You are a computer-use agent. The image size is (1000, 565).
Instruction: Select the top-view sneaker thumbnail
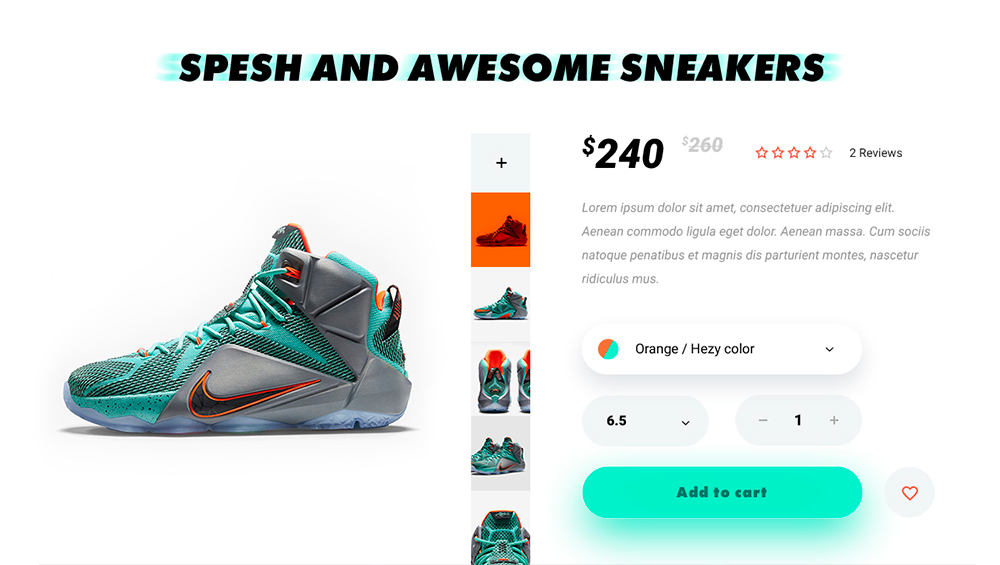pyautogui.click(x=501, y=528)
